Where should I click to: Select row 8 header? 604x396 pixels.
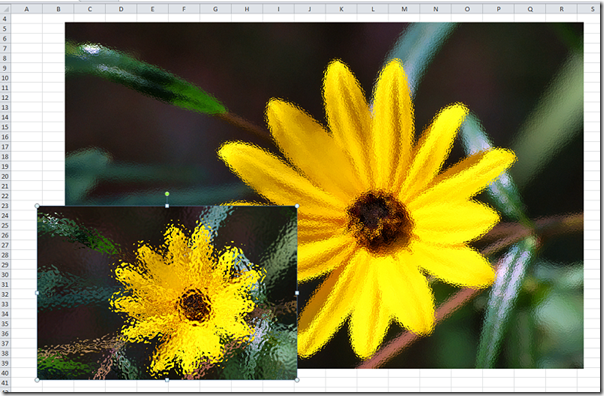coord(5,58)
